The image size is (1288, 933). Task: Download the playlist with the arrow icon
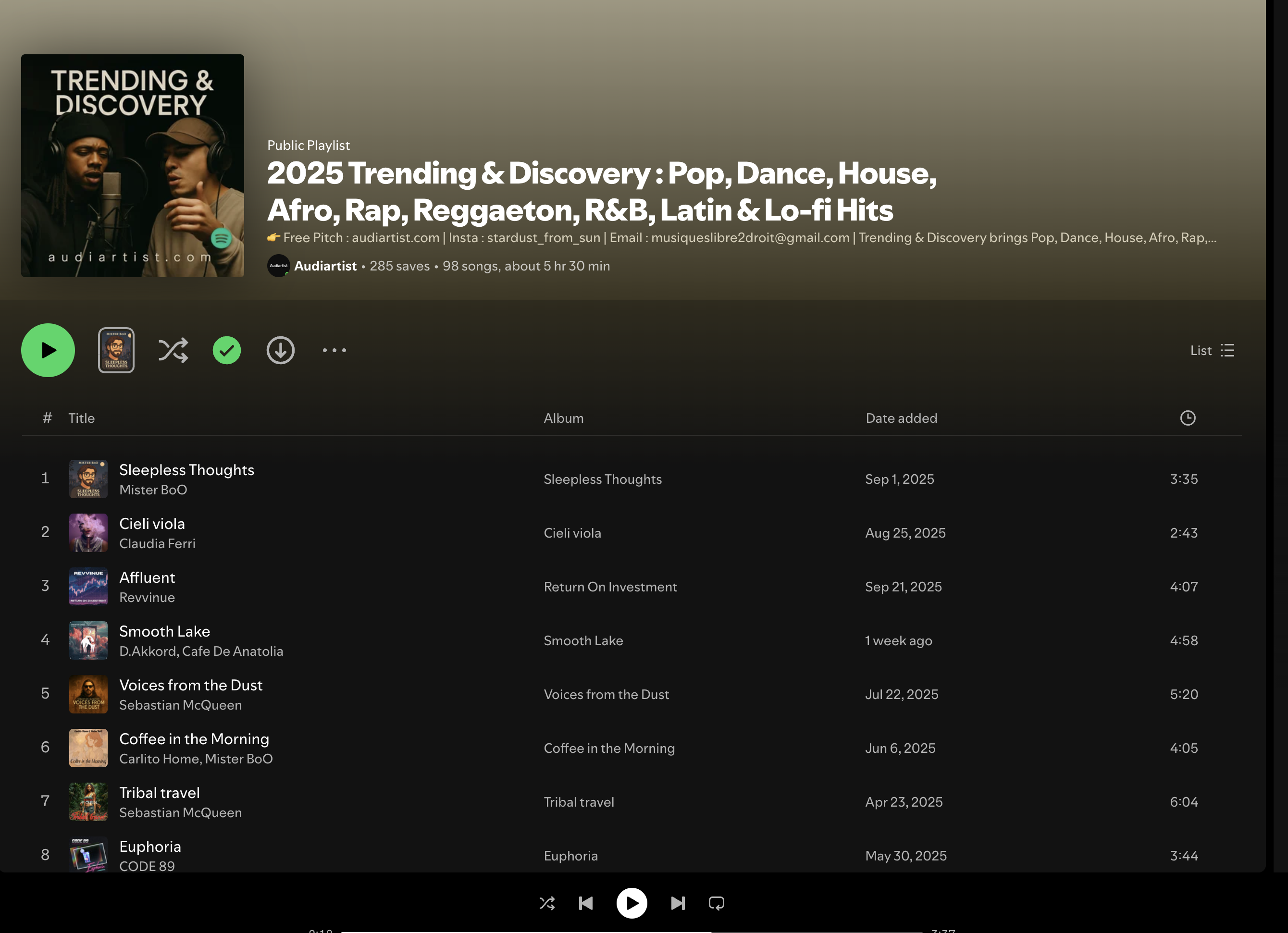281,350
